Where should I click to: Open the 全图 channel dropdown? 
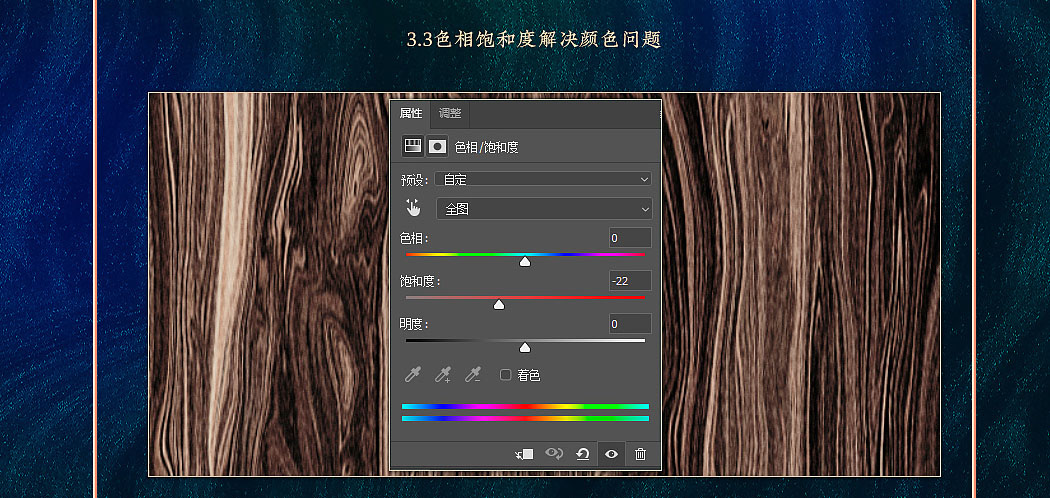tap(544, 209)
